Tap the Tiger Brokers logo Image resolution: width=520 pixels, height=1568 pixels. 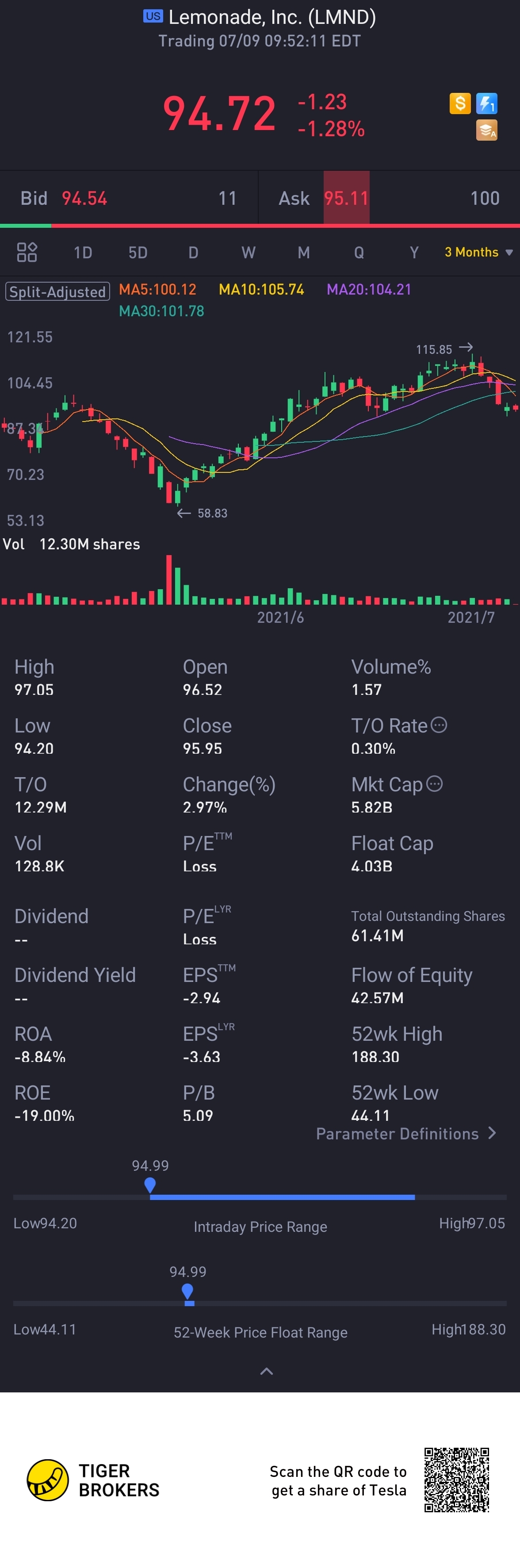47,1480
